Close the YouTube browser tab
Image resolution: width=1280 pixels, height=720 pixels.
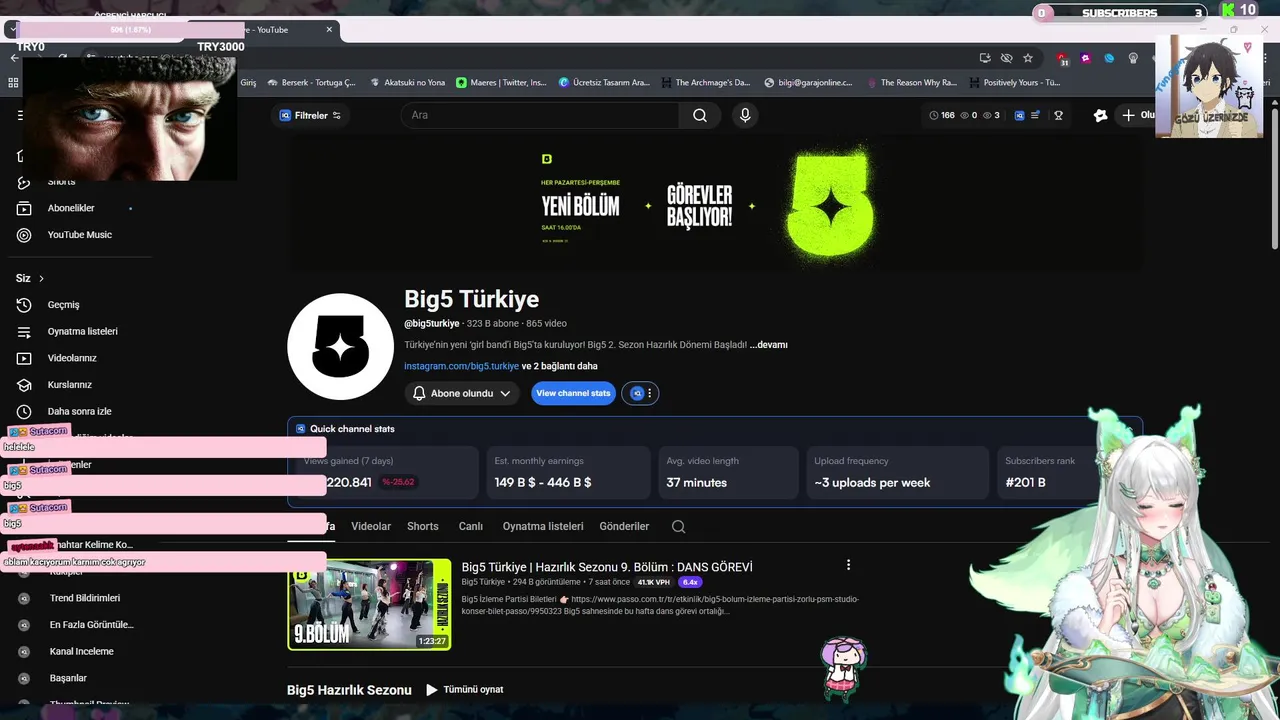coord(329,29)
